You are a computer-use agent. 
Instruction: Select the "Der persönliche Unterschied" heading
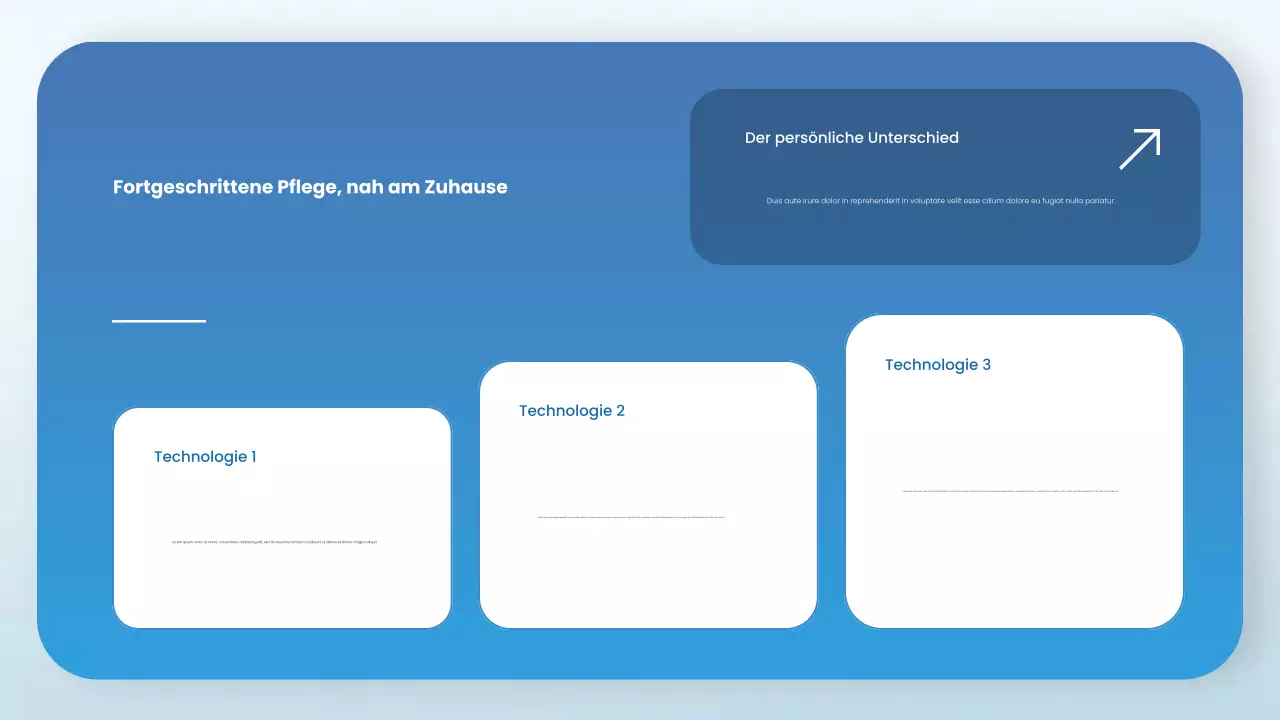851,138
